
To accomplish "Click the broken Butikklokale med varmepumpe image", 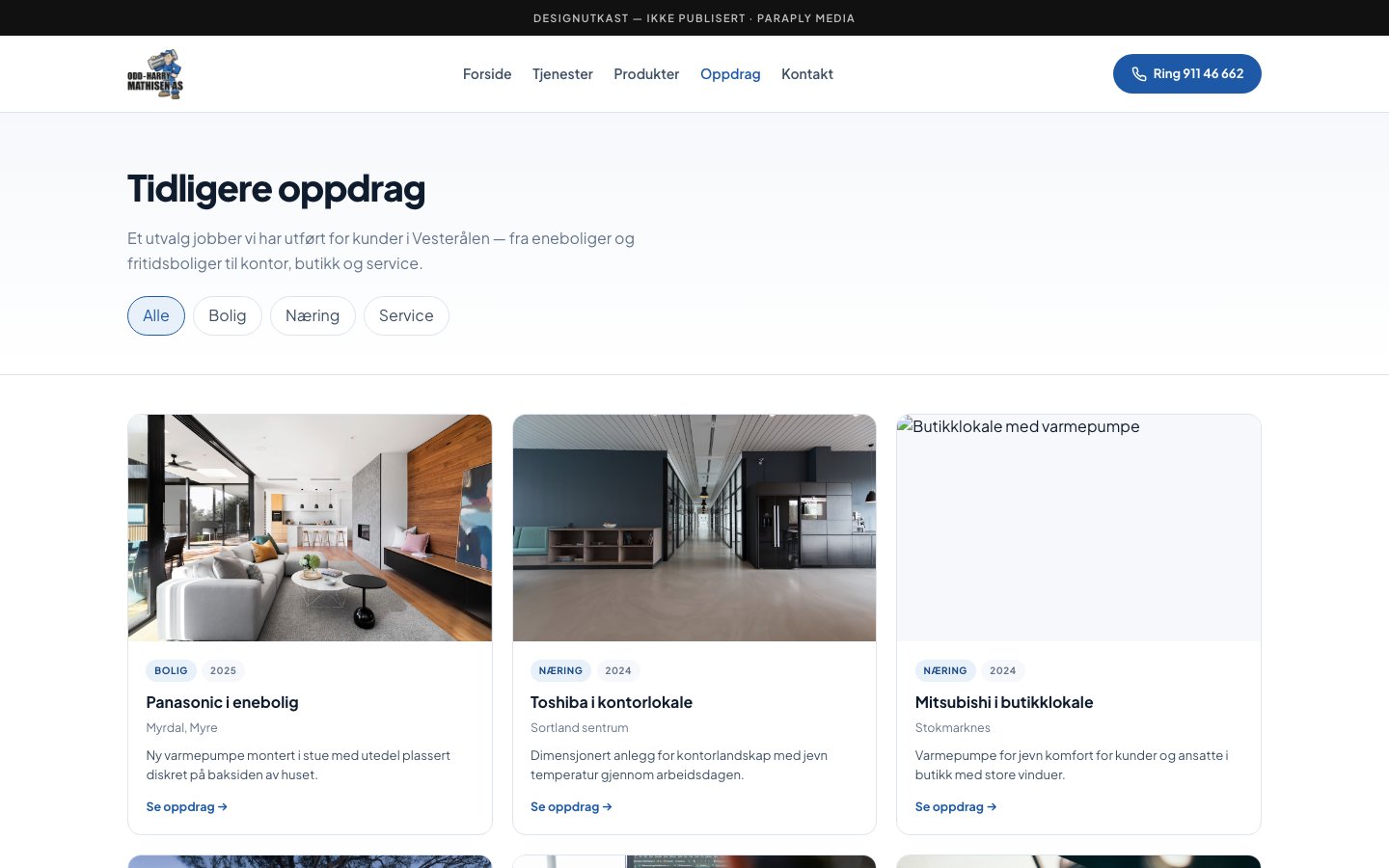I will point(1078,528).
